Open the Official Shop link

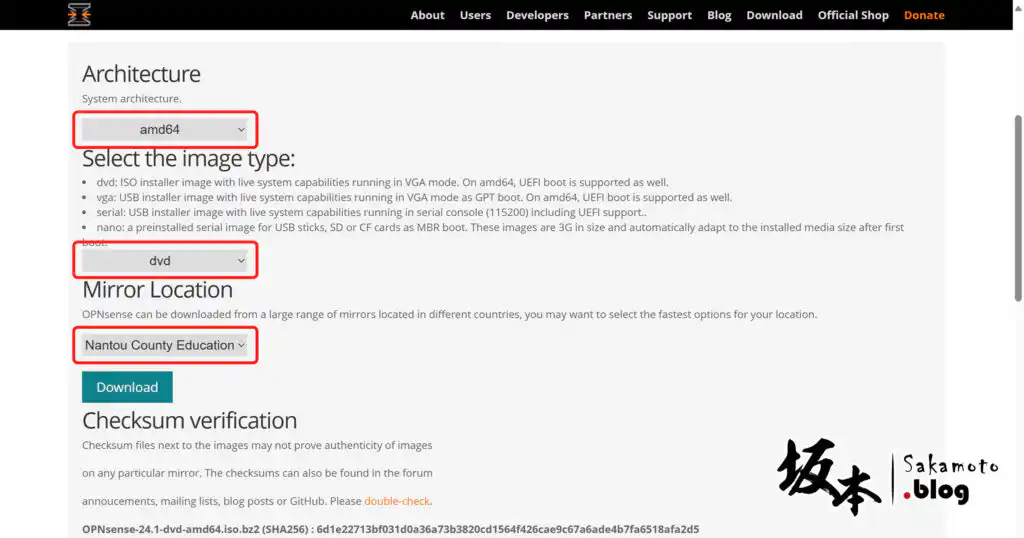(x=853, y=15)
